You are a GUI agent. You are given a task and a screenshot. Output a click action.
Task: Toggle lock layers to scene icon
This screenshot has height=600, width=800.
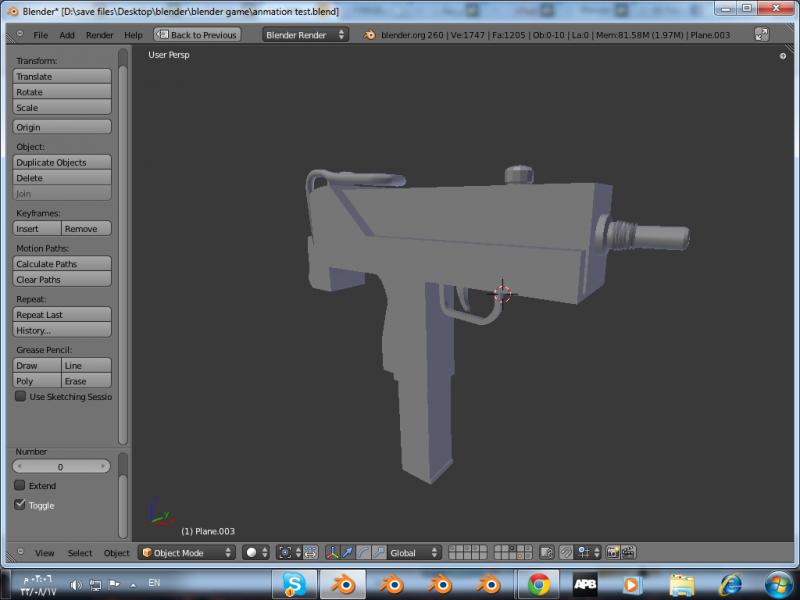click(x=546, y=553)
